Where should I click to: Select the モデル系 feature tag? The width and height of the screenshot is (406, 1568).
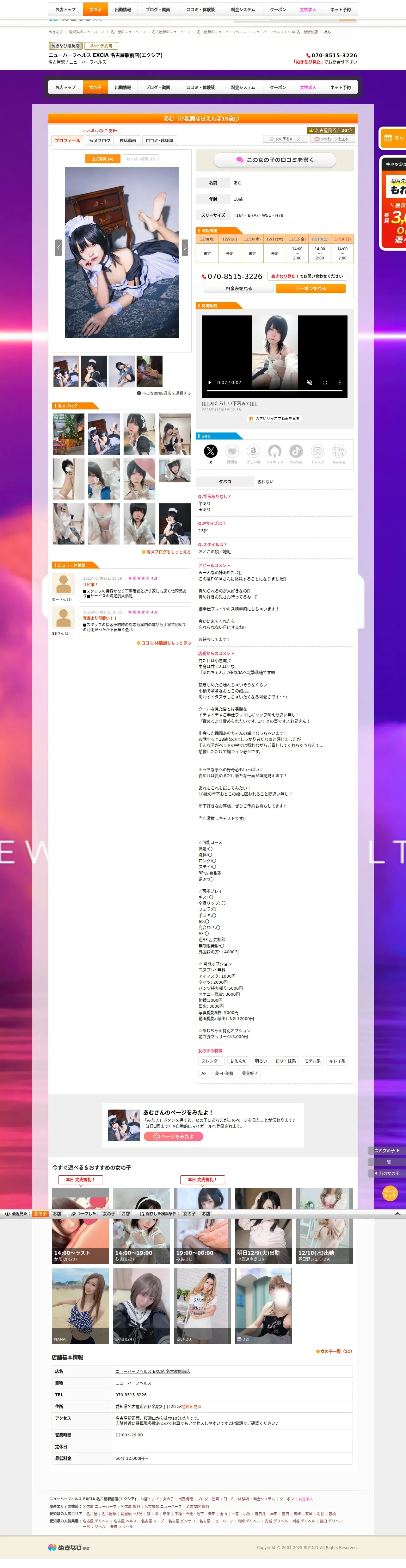[x=312, y=1061]
